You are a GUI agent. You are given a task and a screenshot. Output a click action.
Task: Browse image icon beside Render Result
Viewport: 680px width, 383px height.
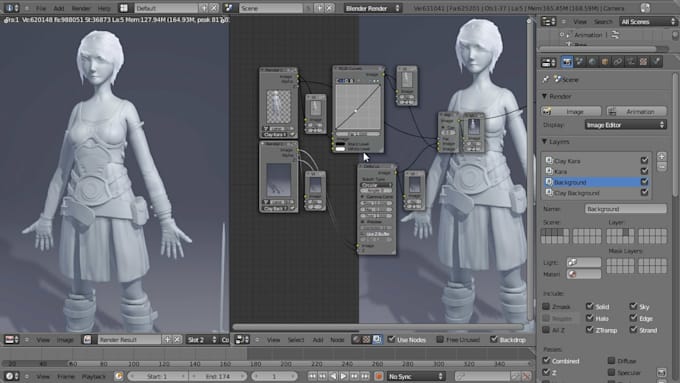[x=88, y=340]
